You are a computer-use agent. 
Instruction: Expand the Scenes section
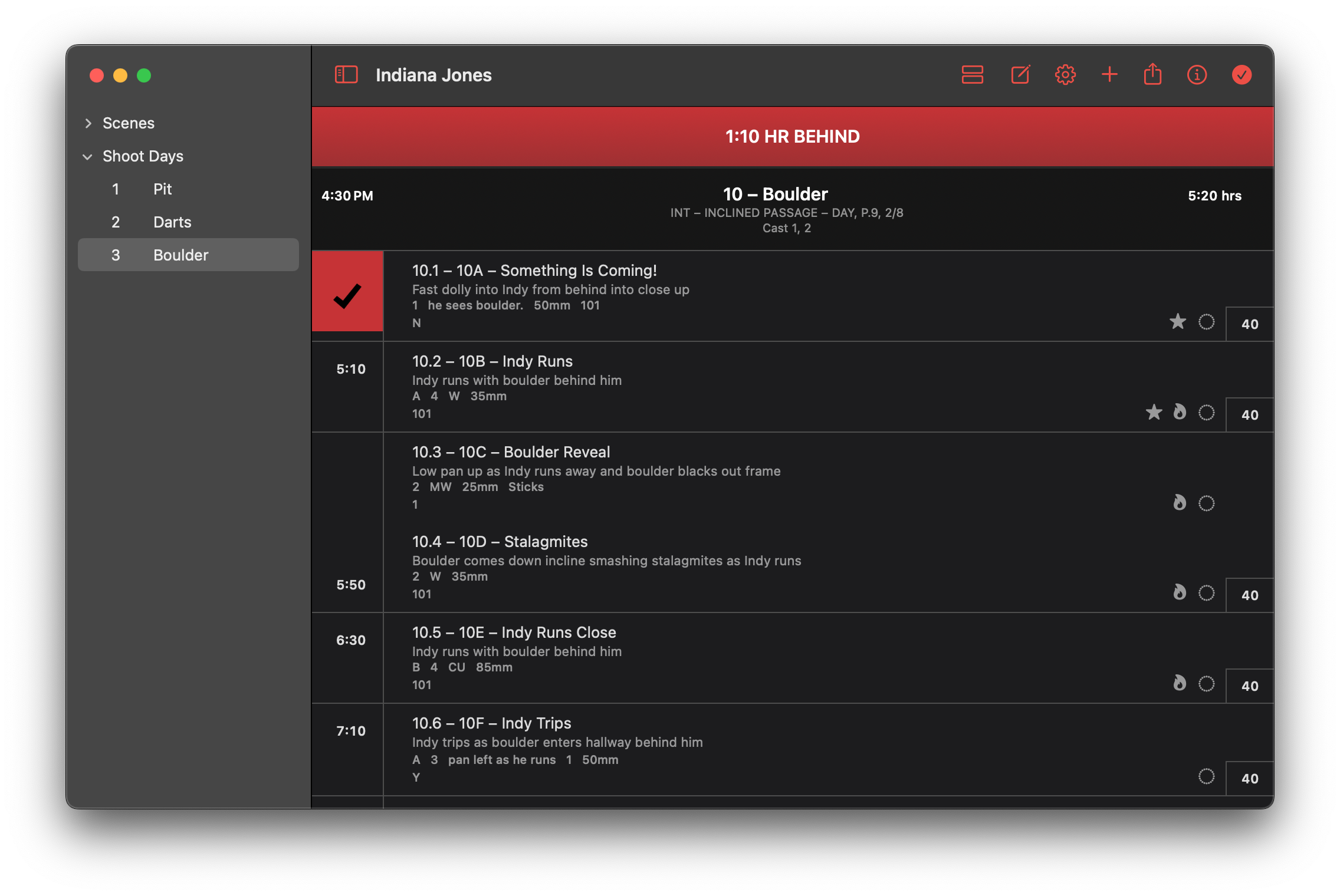pyautogui.click(x=88, y=123)
